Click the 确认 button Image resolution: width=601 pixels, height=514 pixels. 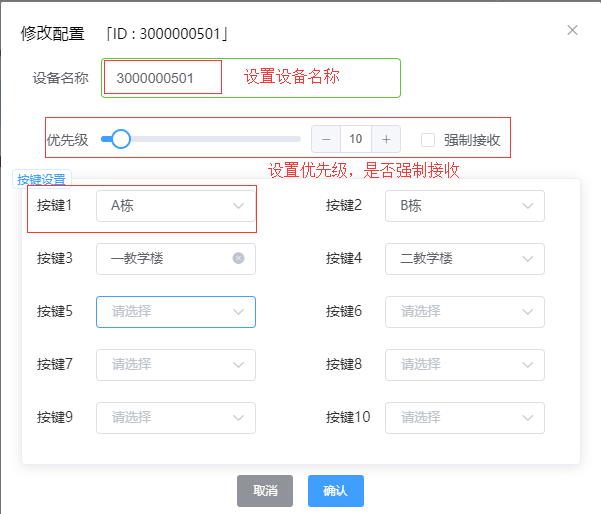[335, 491]
